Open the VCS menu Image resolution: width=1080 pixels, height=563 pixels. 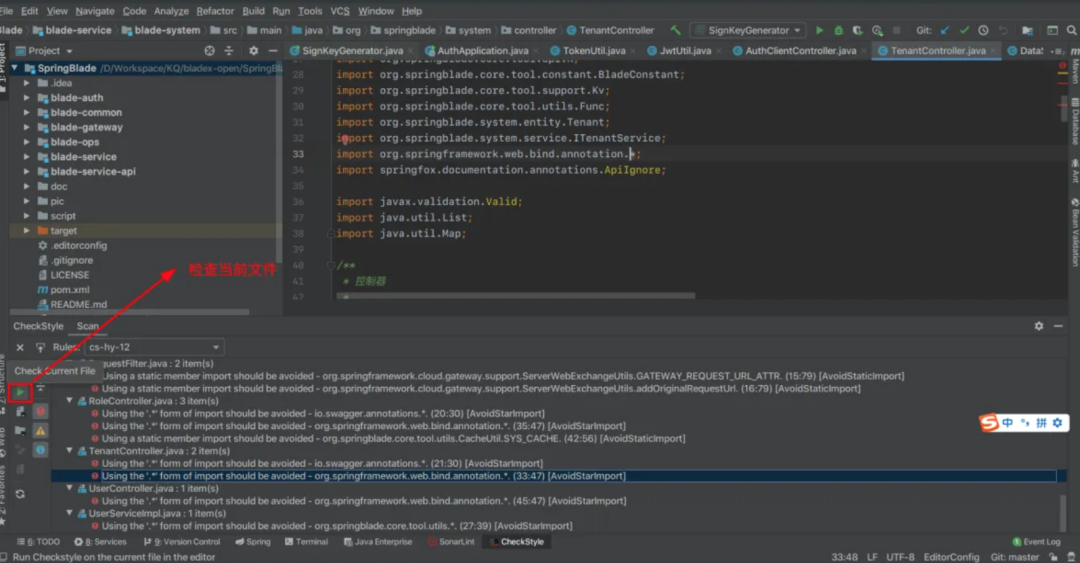click(x=340, y=11)
